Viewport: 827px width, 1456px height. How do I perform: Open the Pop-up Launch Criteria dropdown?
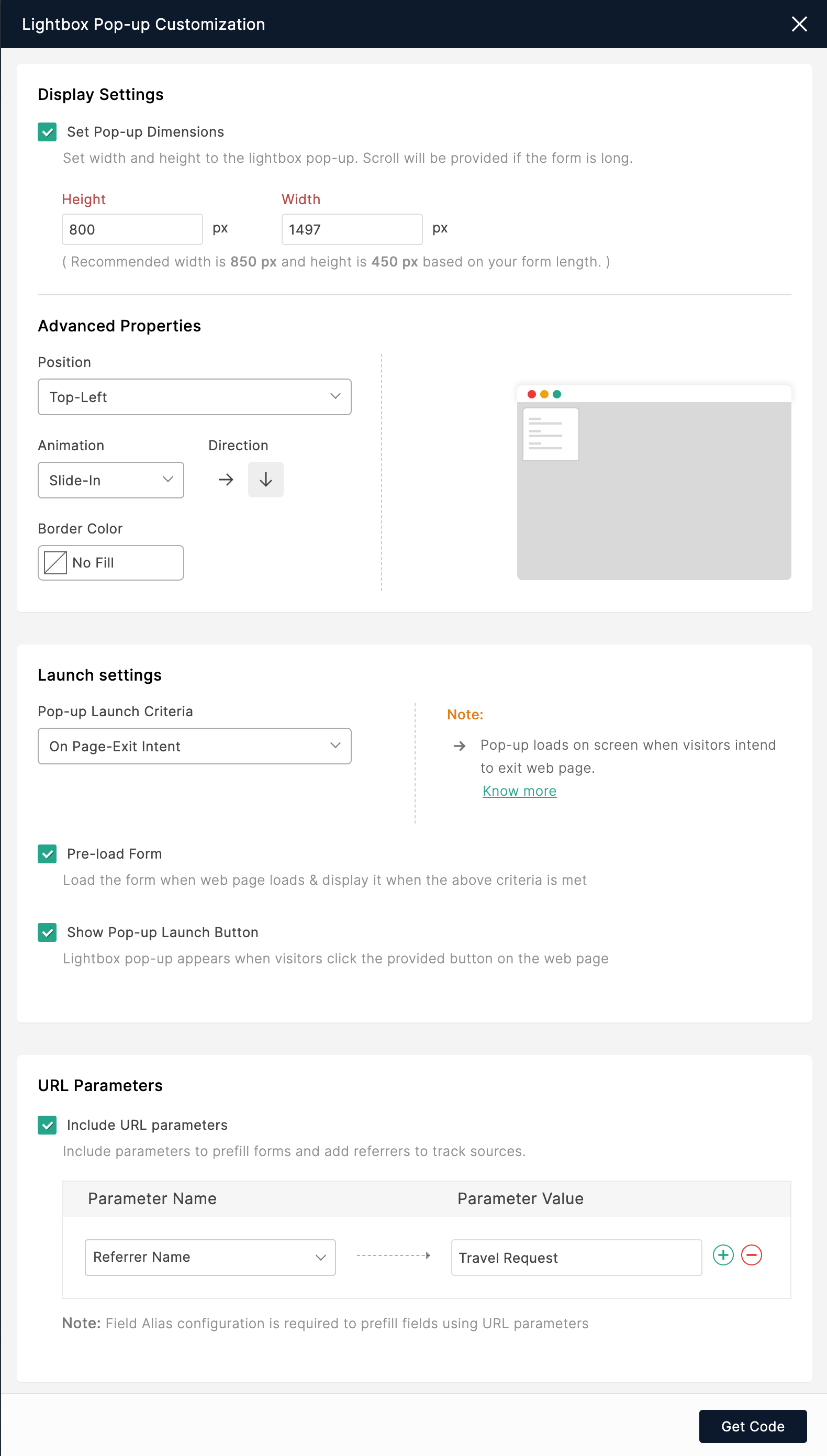point(194,746)
